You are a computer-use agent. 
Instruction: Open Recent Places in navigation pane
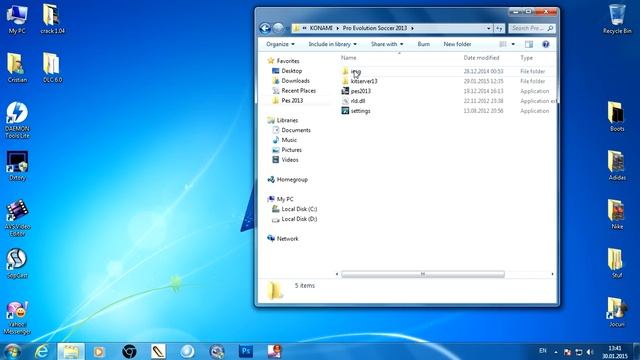[298, 91]
